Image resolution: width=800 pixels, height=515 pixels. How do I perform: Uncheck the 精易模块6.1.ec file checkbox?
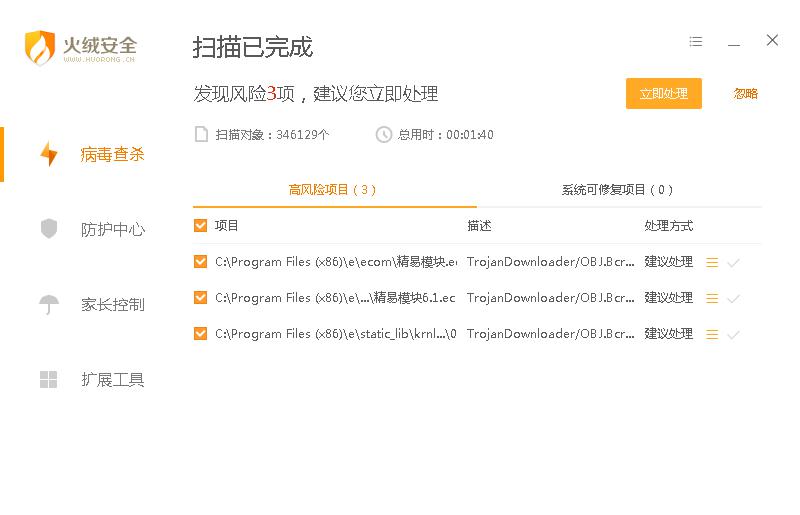click(201, 298)
